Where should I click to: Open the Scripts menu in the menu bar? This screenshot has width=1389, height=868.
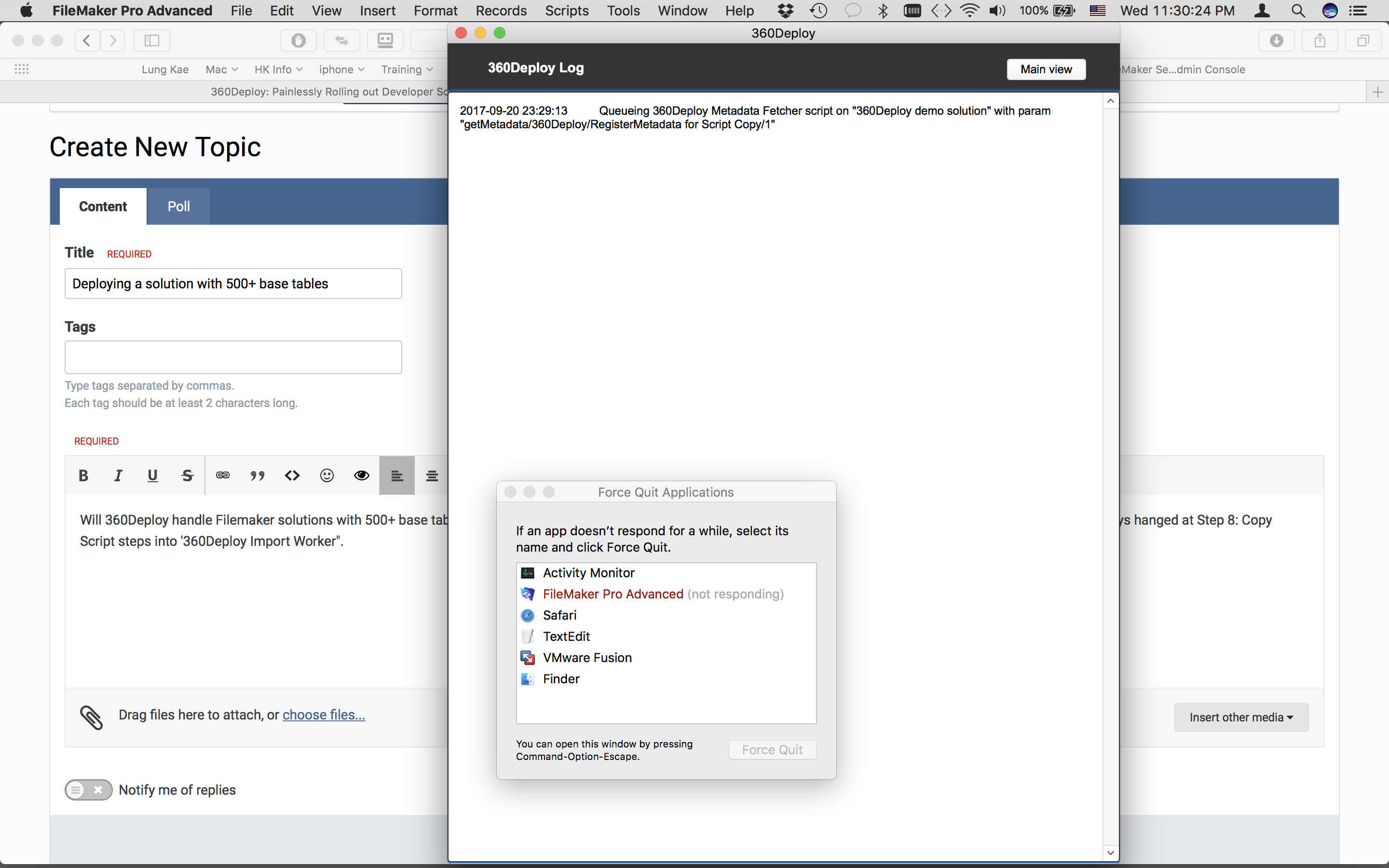[x=567, y=10]
